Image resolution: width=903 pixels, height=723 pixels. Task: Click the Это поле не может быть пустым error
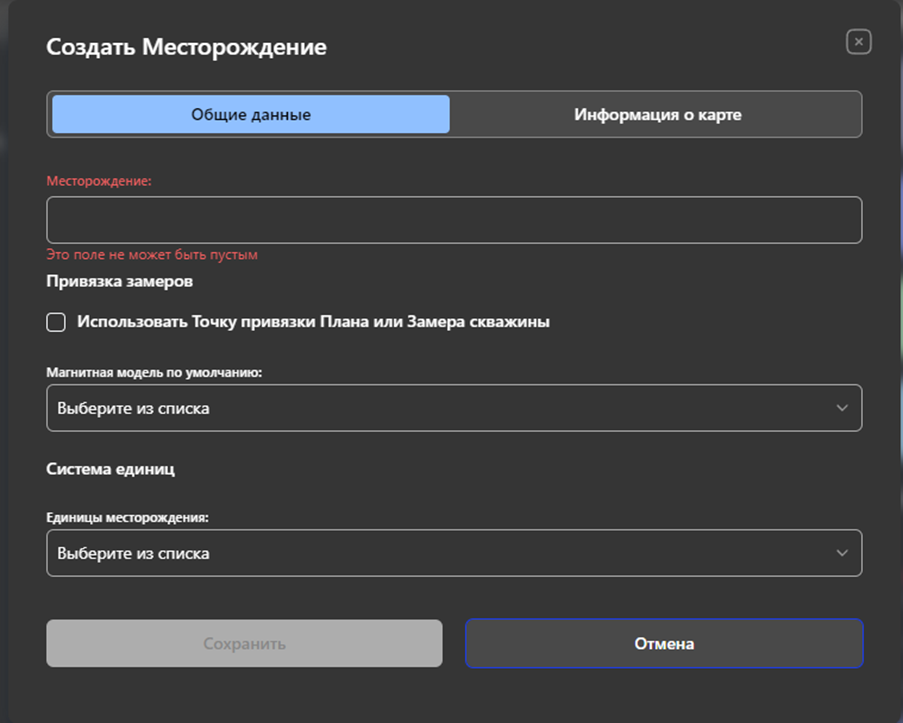(x=151, y=255)
